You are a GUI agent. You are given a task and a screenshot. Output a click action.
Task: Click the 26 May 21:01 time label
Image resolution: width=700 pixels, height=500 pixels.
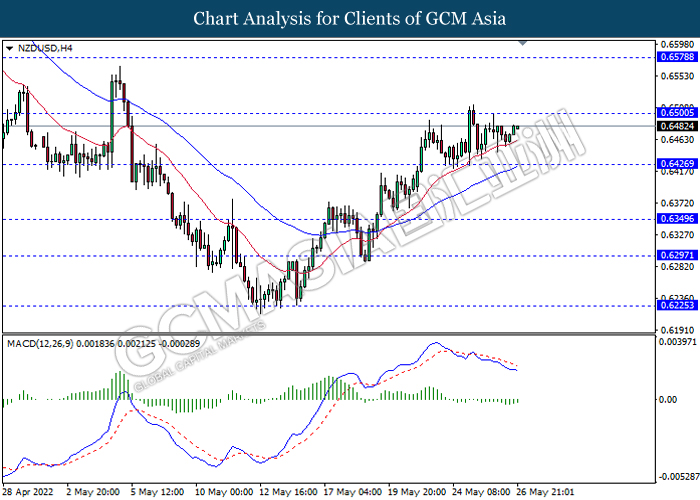tap(545, 492)
